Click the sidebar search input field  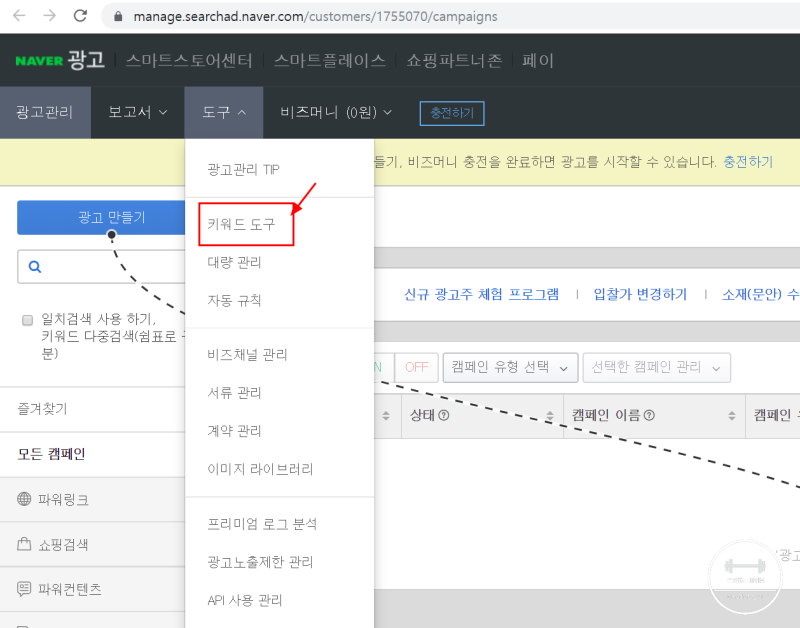pos(101,266)
